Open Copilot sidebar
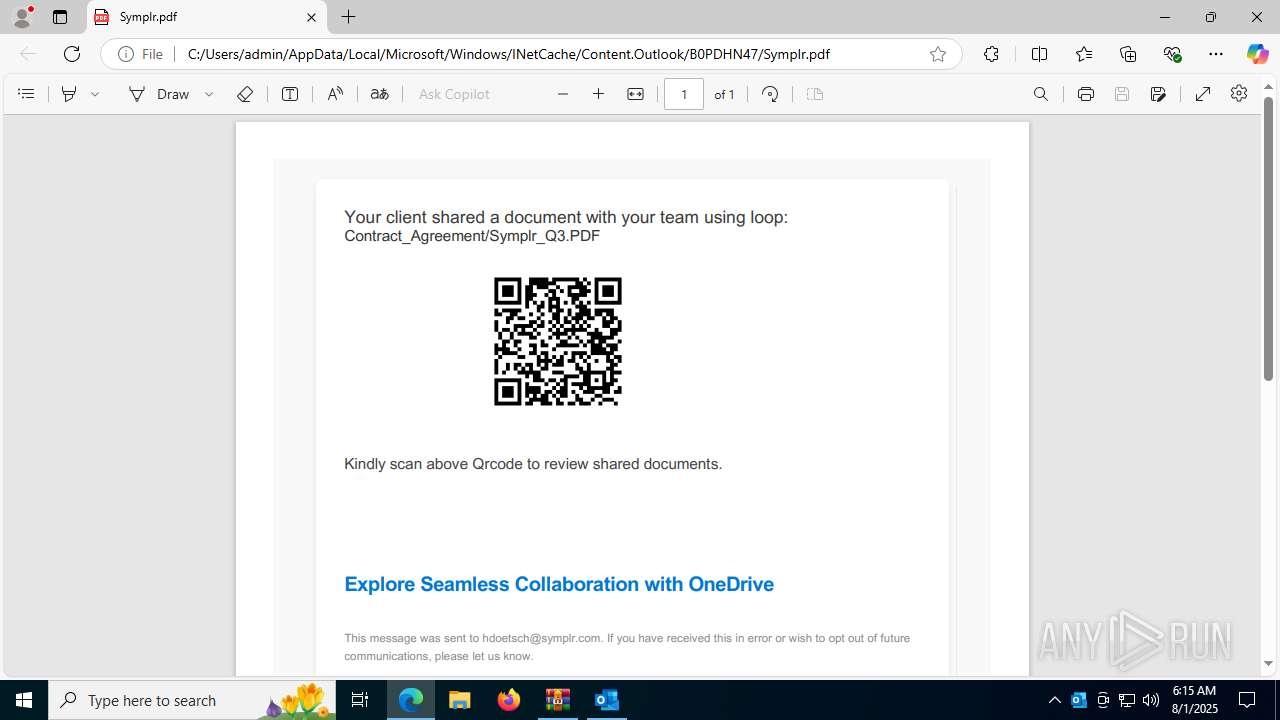 point(1257,54)
